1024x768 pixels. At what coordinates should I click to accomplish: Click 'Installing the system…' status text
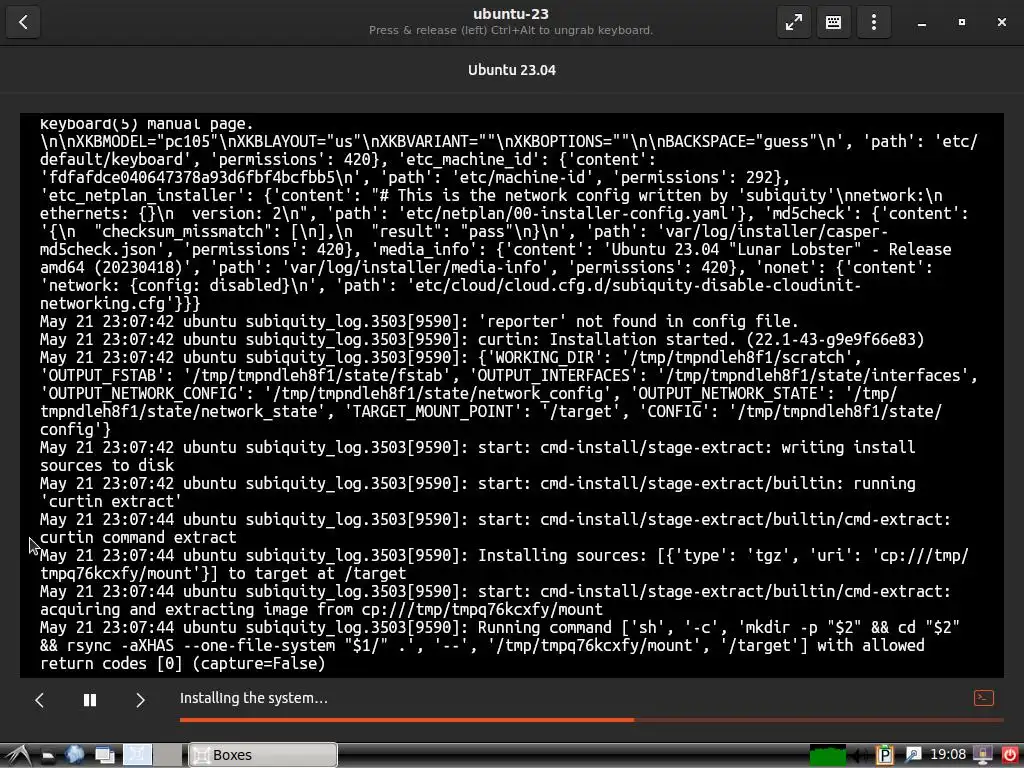pos(253,698)
